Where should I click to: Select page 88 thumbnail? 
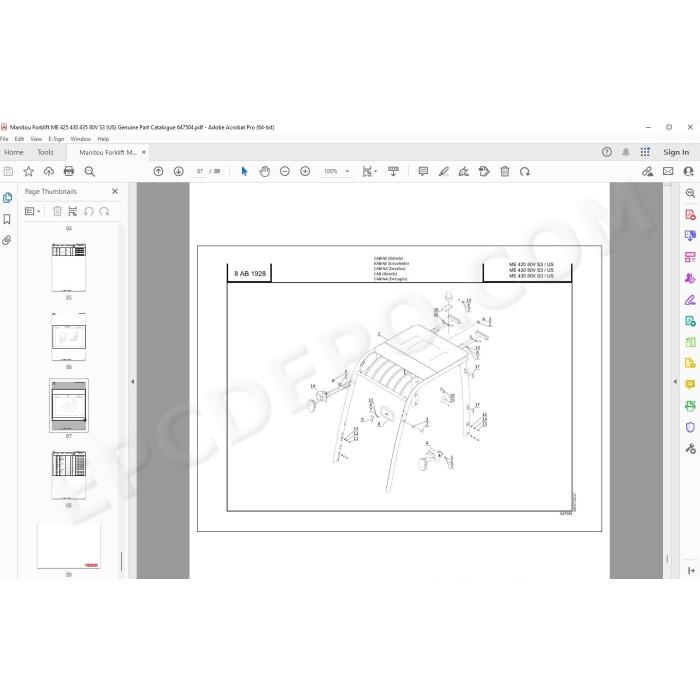click(x=69, y=475)
